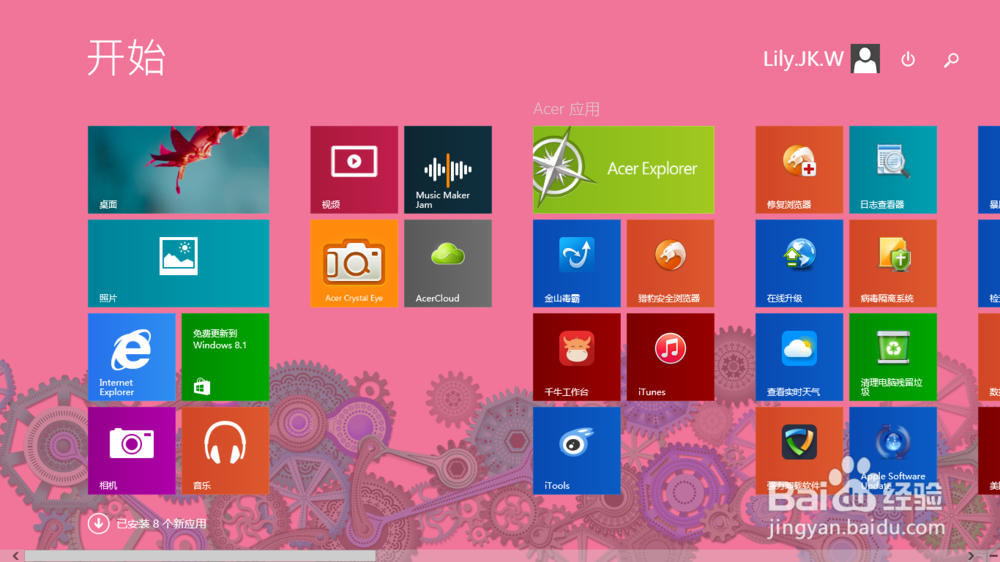1000x562 pixels.
Task: Open the shield software tile beside Apple Software Update
Action: click(799, 451)
